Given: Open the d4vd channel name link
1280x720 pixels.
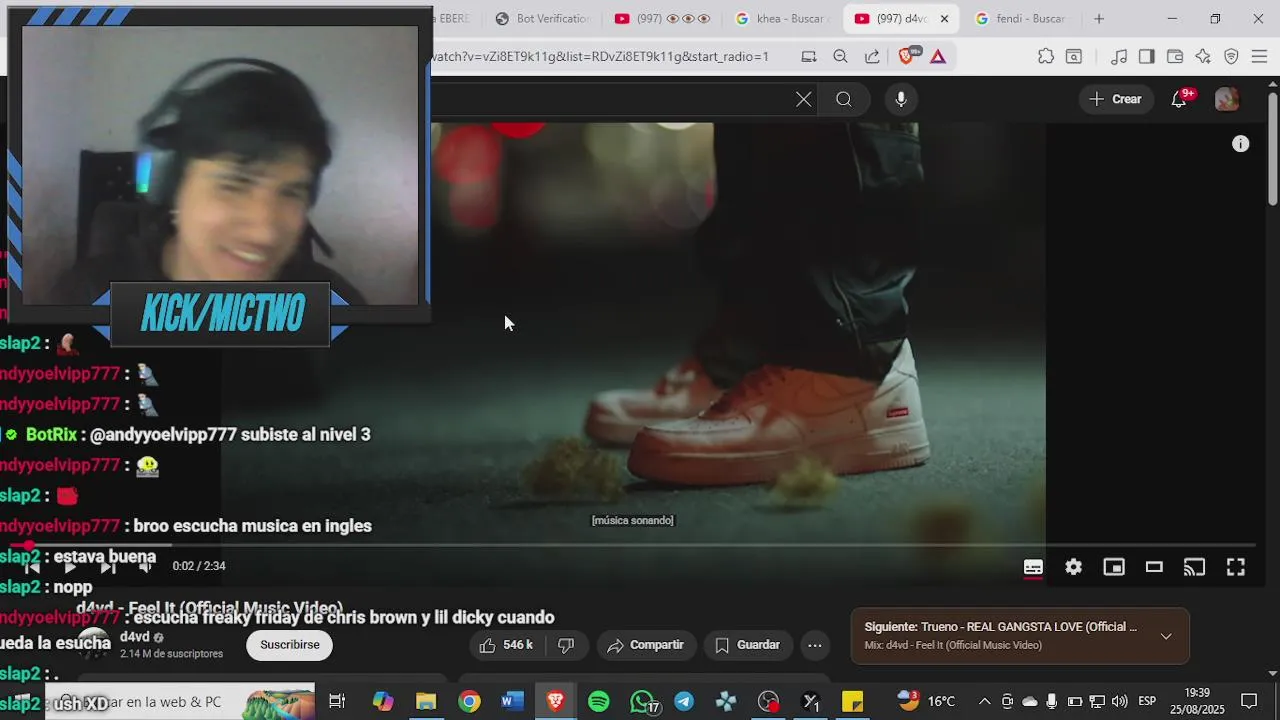Looking at the screenshot, I should pos(134,637).
